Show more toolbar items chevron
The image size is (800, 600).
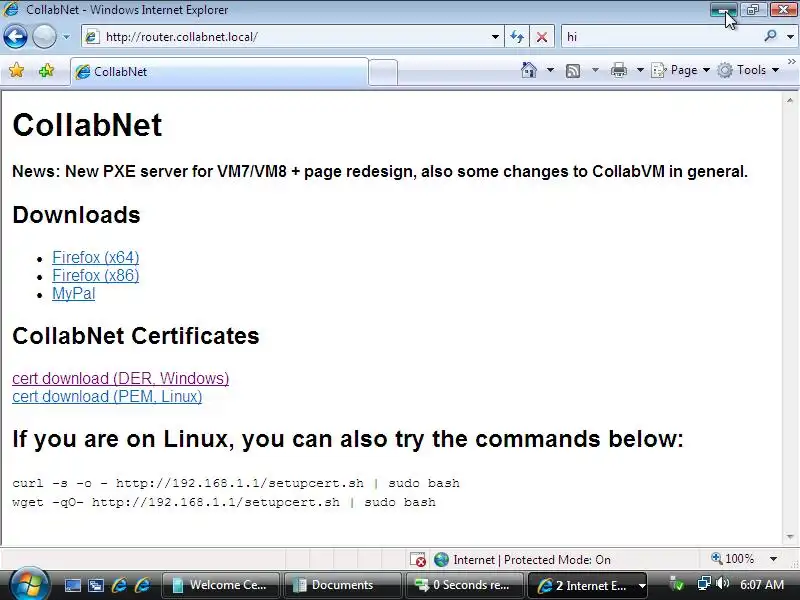tap(791, 61)
